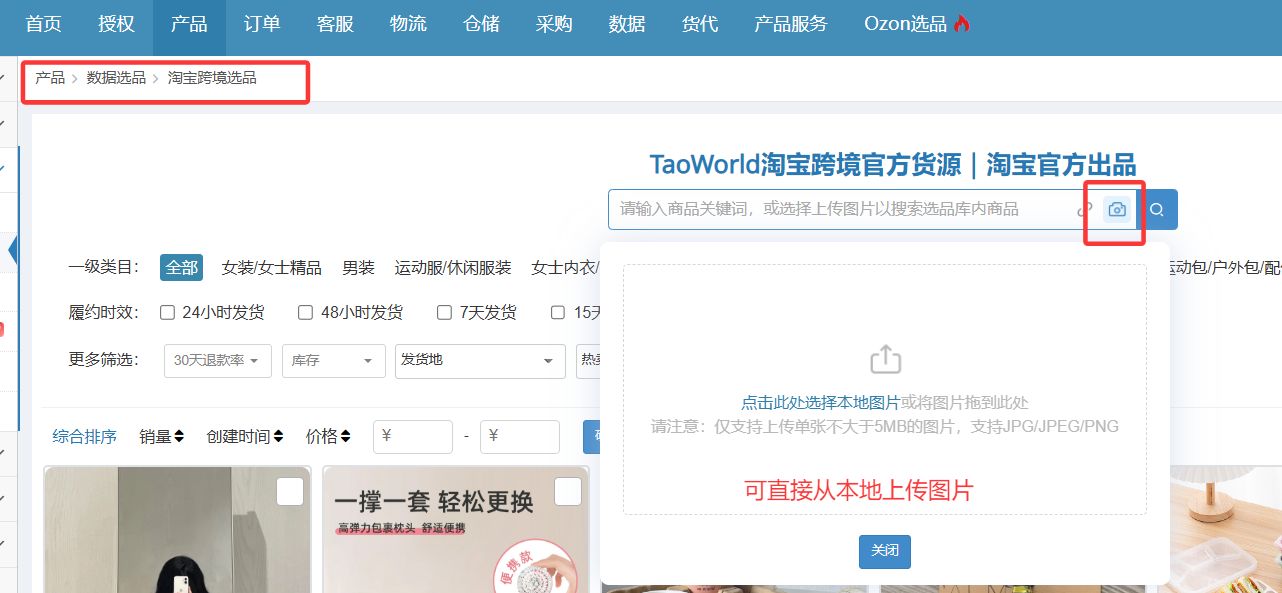1282x593 pixels.
Task: Open the 采购 menu
Action: click(554, 25)
